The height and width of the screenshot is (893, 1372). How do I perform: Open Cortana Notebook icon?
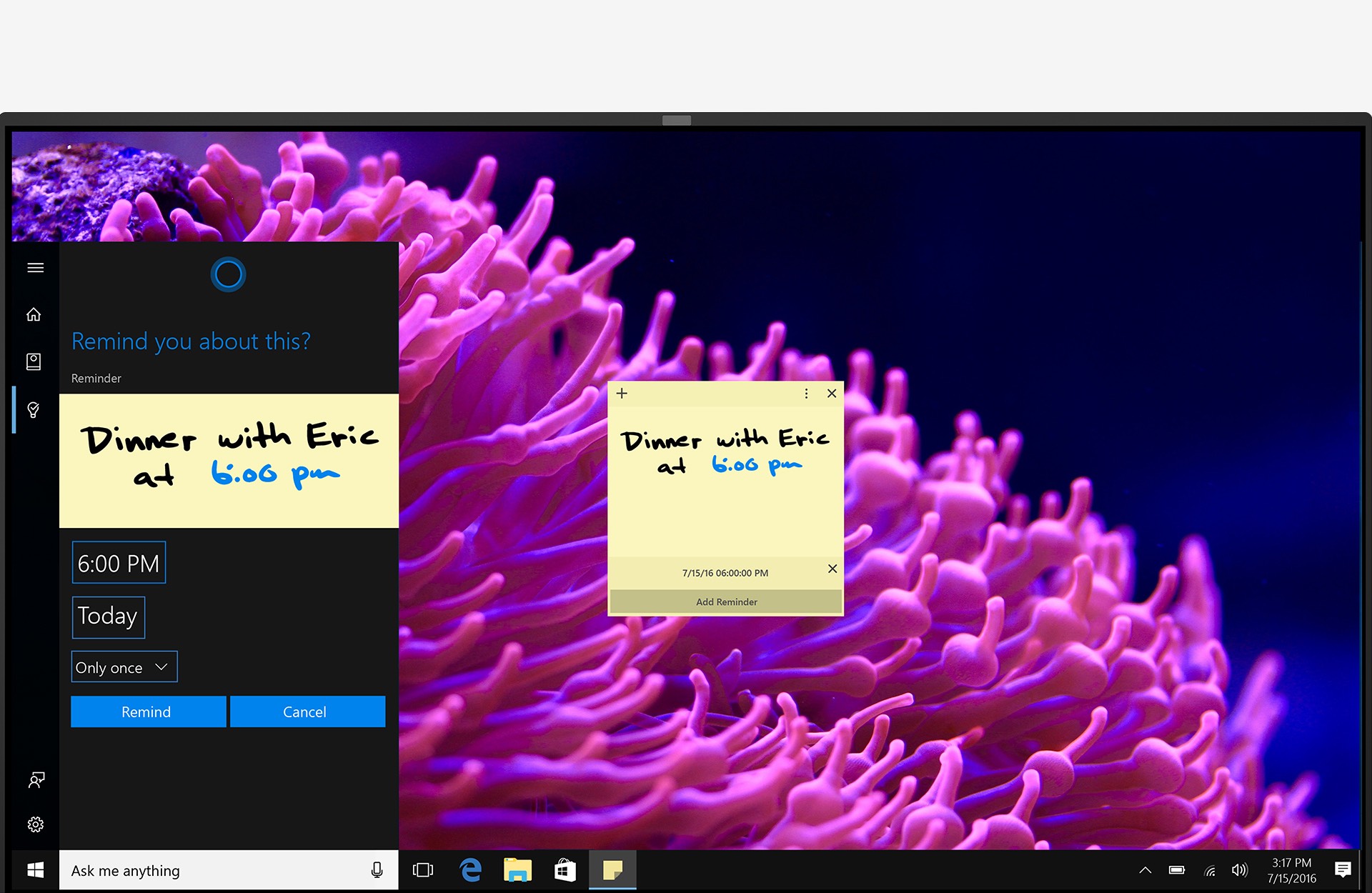pyautogui.click(x=34, y=361)
